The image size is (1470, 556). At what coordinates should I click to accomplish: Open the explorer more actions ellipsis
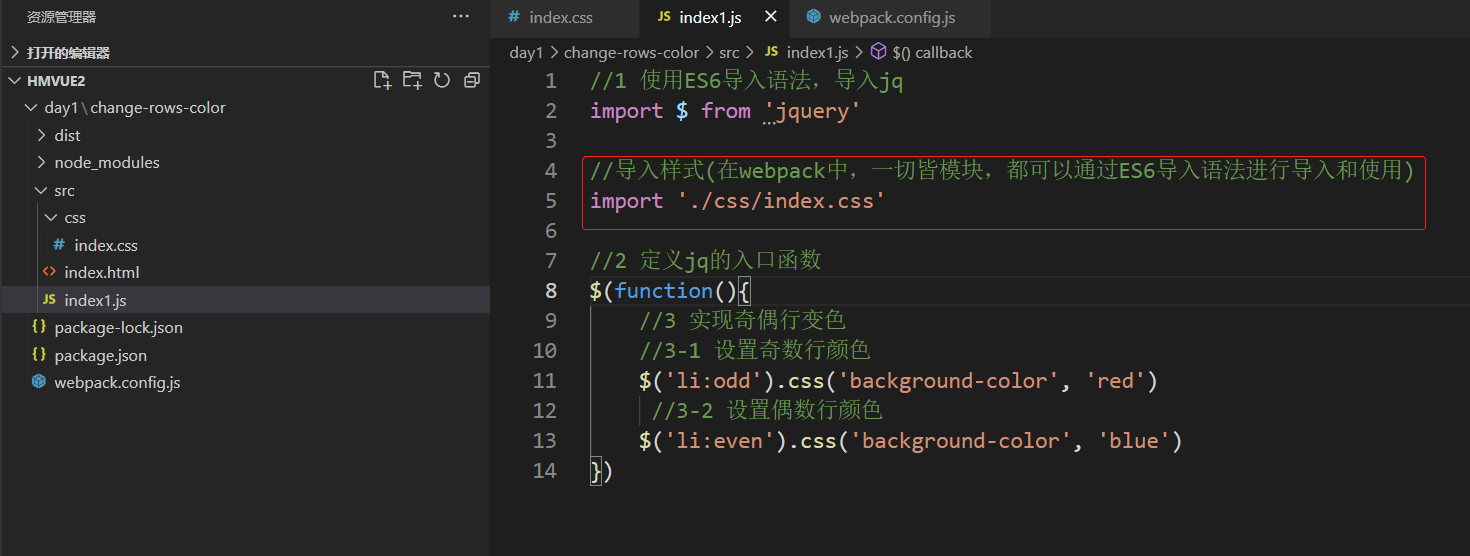[460, 17]
